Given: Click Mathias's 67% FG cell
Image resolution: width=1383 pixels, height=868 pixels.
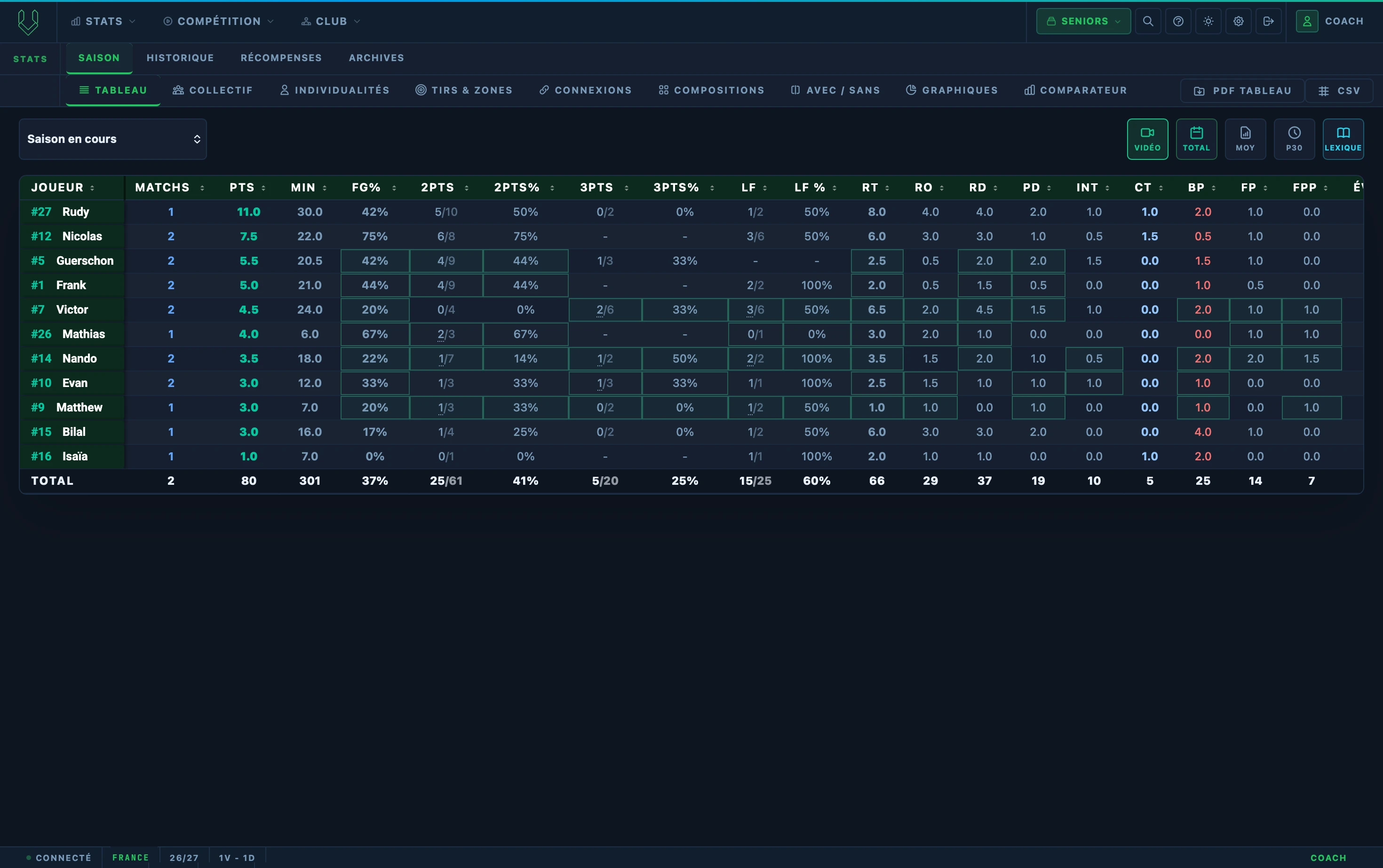Looking at the screenshot, I should pos(374,334).
